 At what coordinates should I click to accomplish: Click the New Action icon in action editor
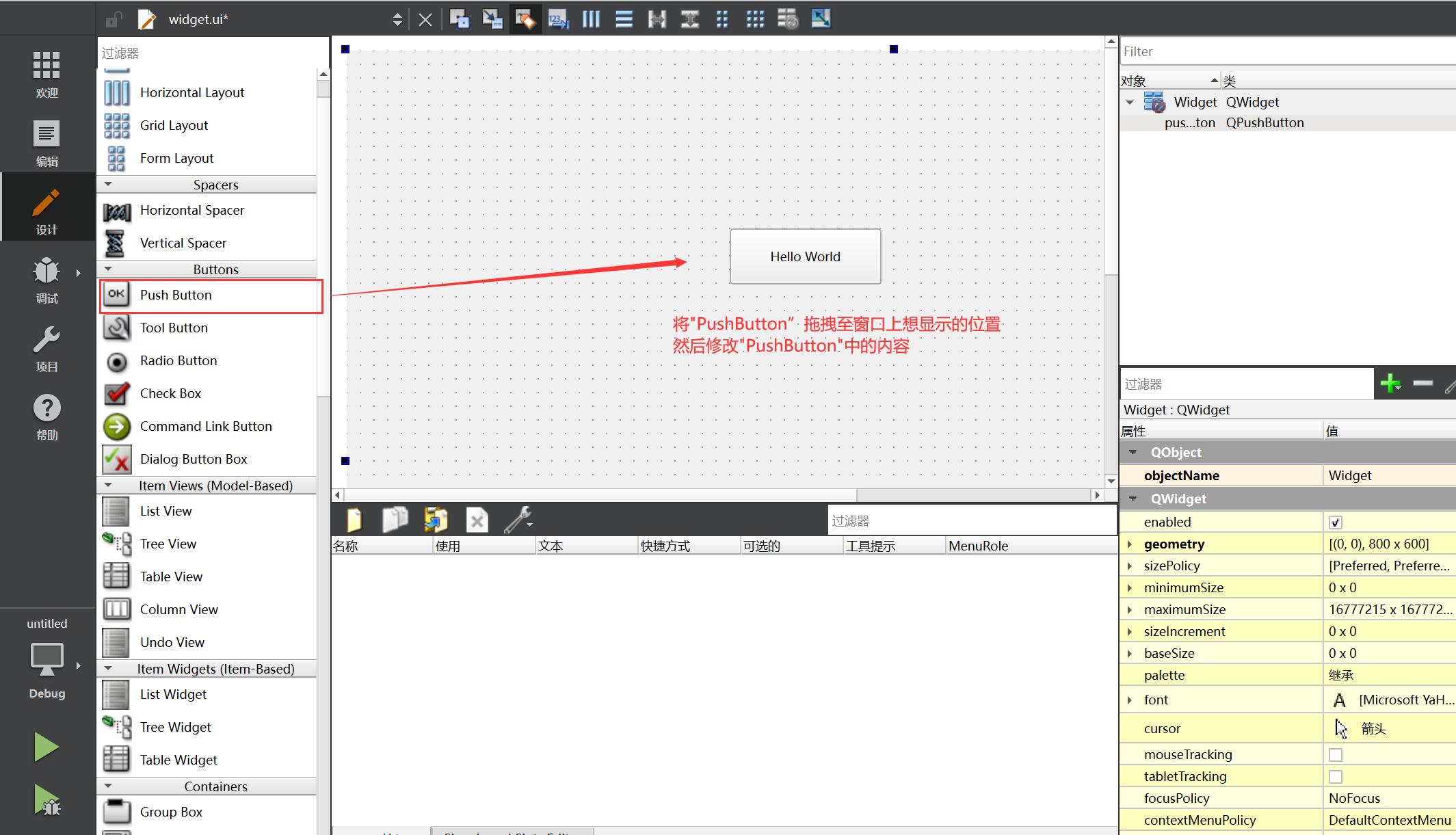tap(354, 520)
